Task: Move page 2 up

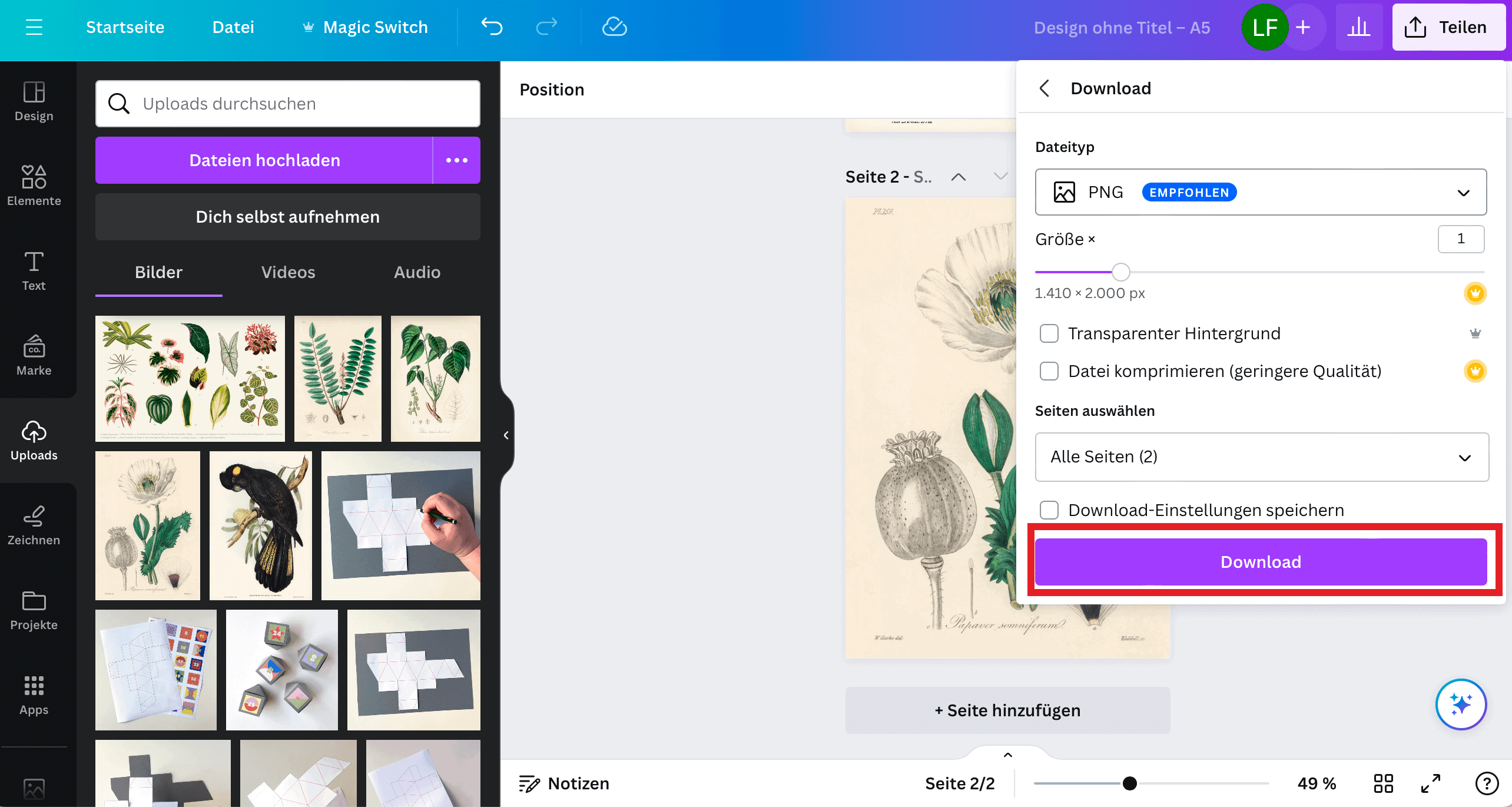Action: point(959,177)
